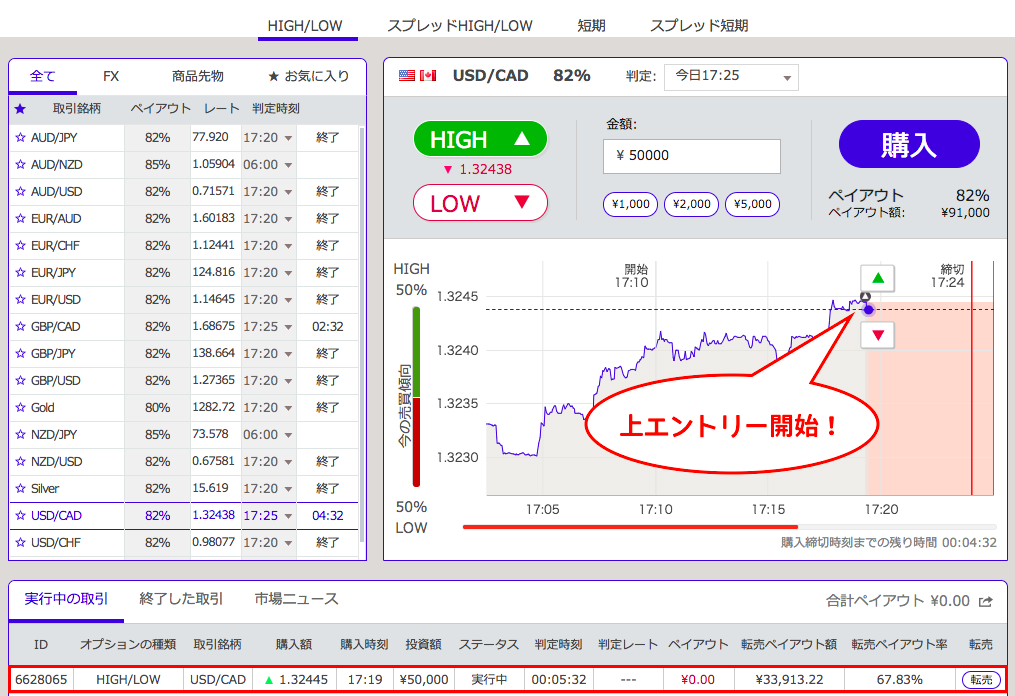Image resolution: width=1015 pixels, height=696 pixels.
Task: Click the 転売 resell button
Action: (980, 680)
